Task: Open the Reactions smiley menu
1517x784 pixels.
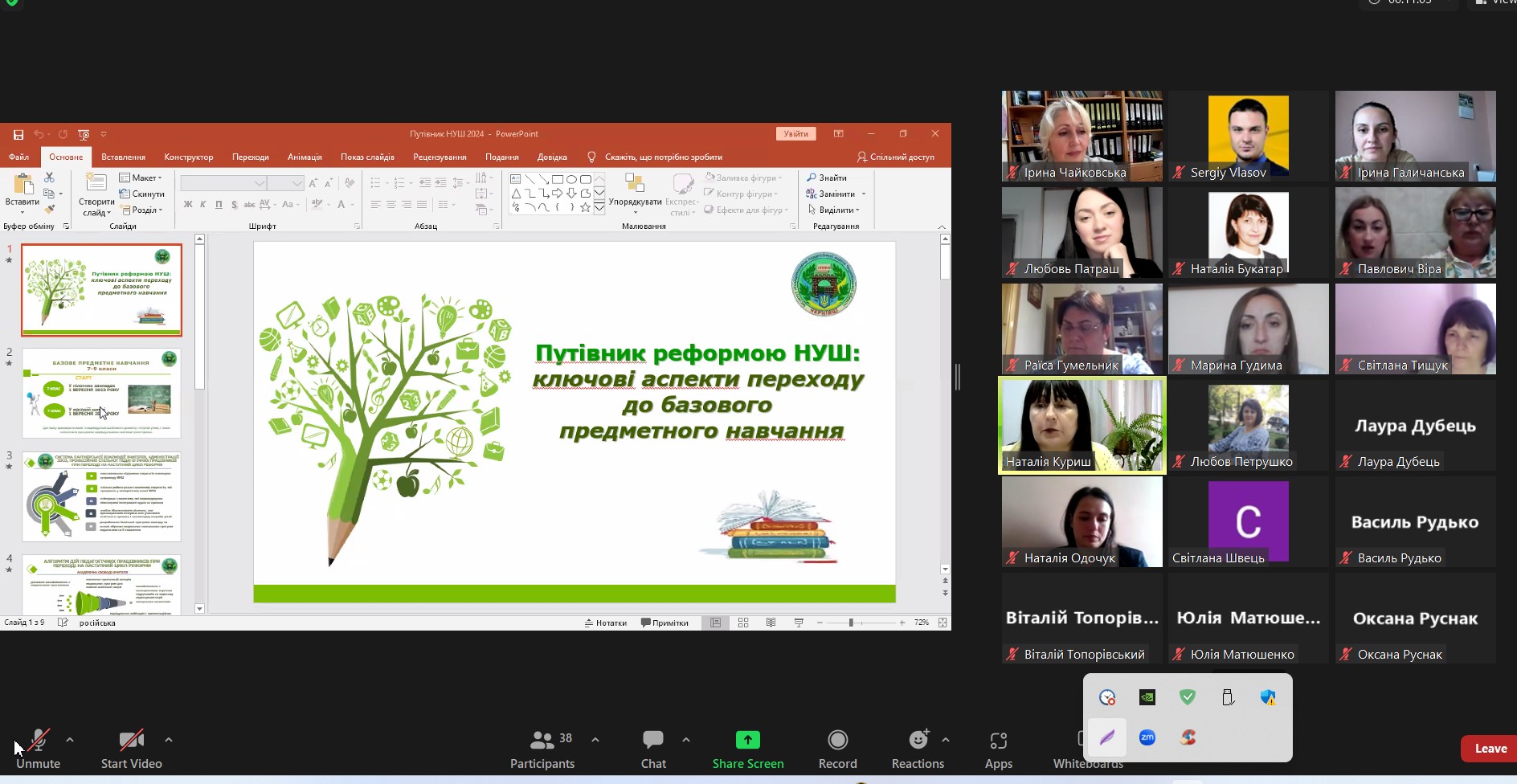Action: (918, 748)
